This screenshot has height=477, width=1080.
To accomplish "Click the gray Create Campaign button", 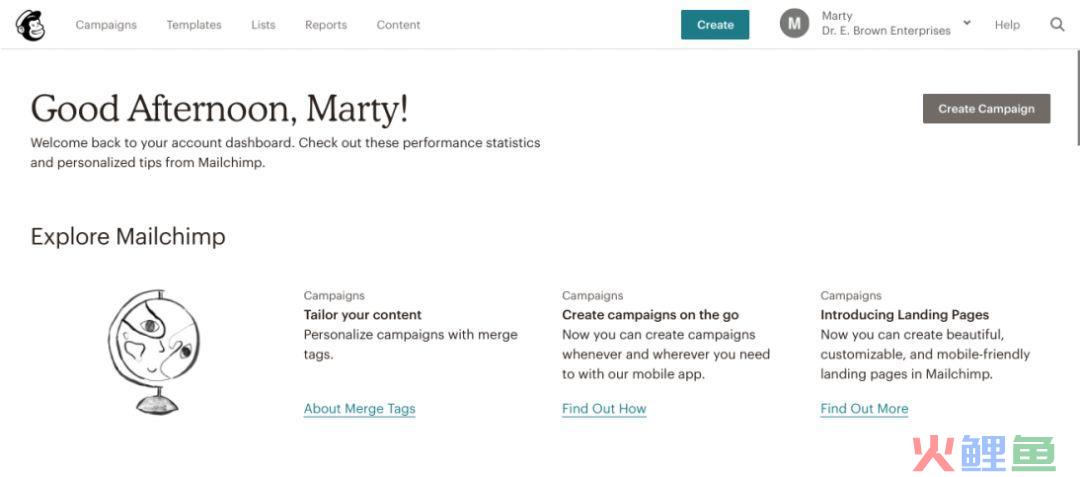I will 986,109.
